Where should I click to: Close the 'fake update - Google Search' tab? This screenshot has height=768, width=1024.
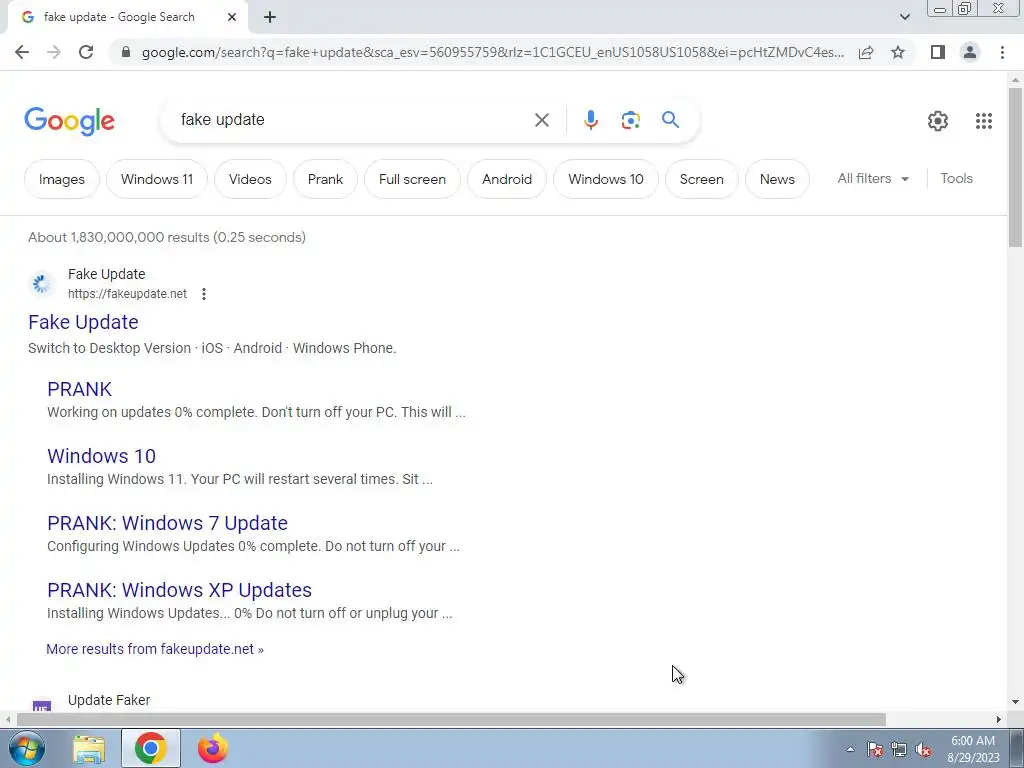tap(232, 18)
